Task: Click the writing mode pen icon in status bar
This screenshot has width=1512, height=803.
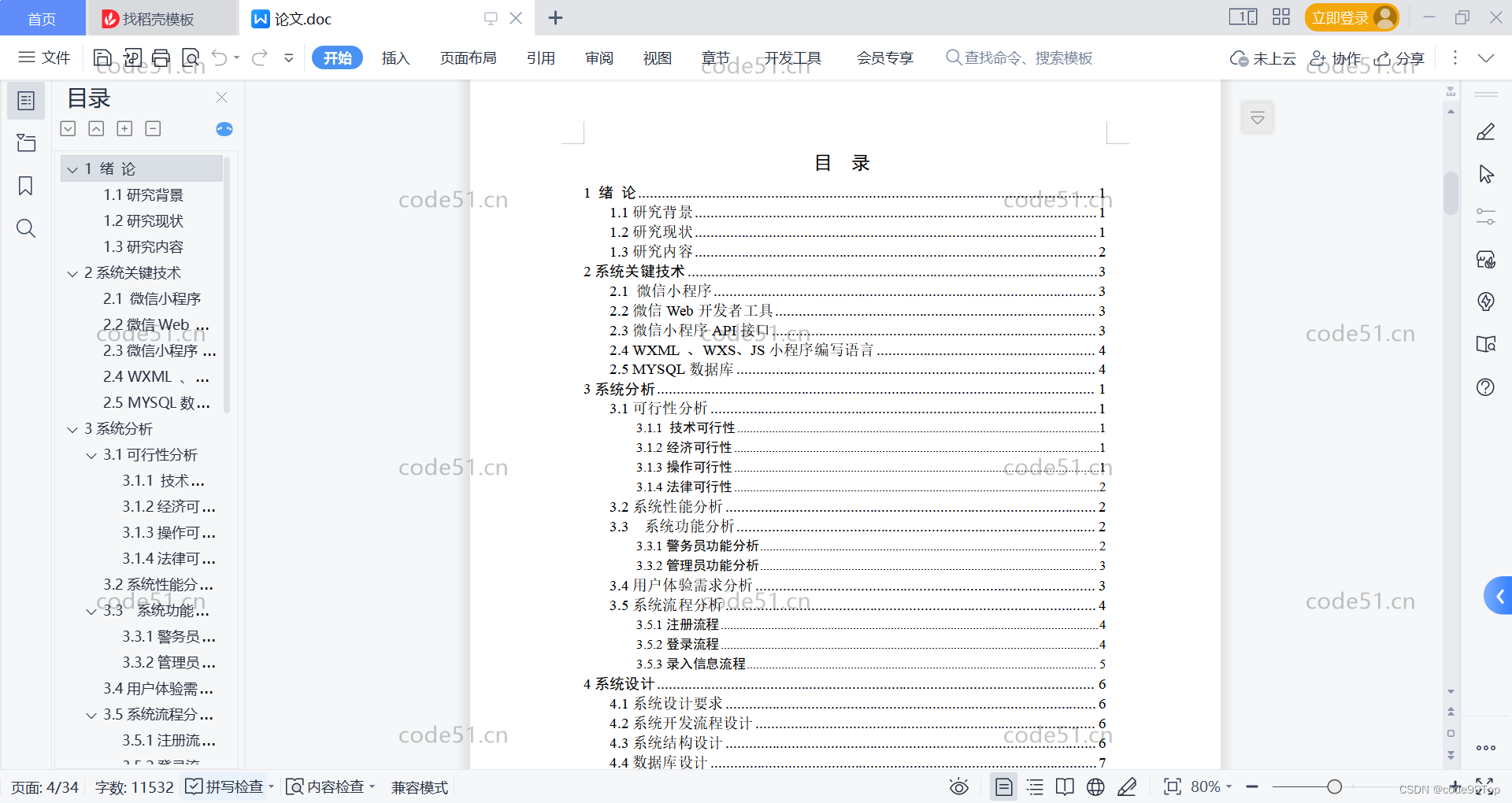Action: pos(1127,786)
